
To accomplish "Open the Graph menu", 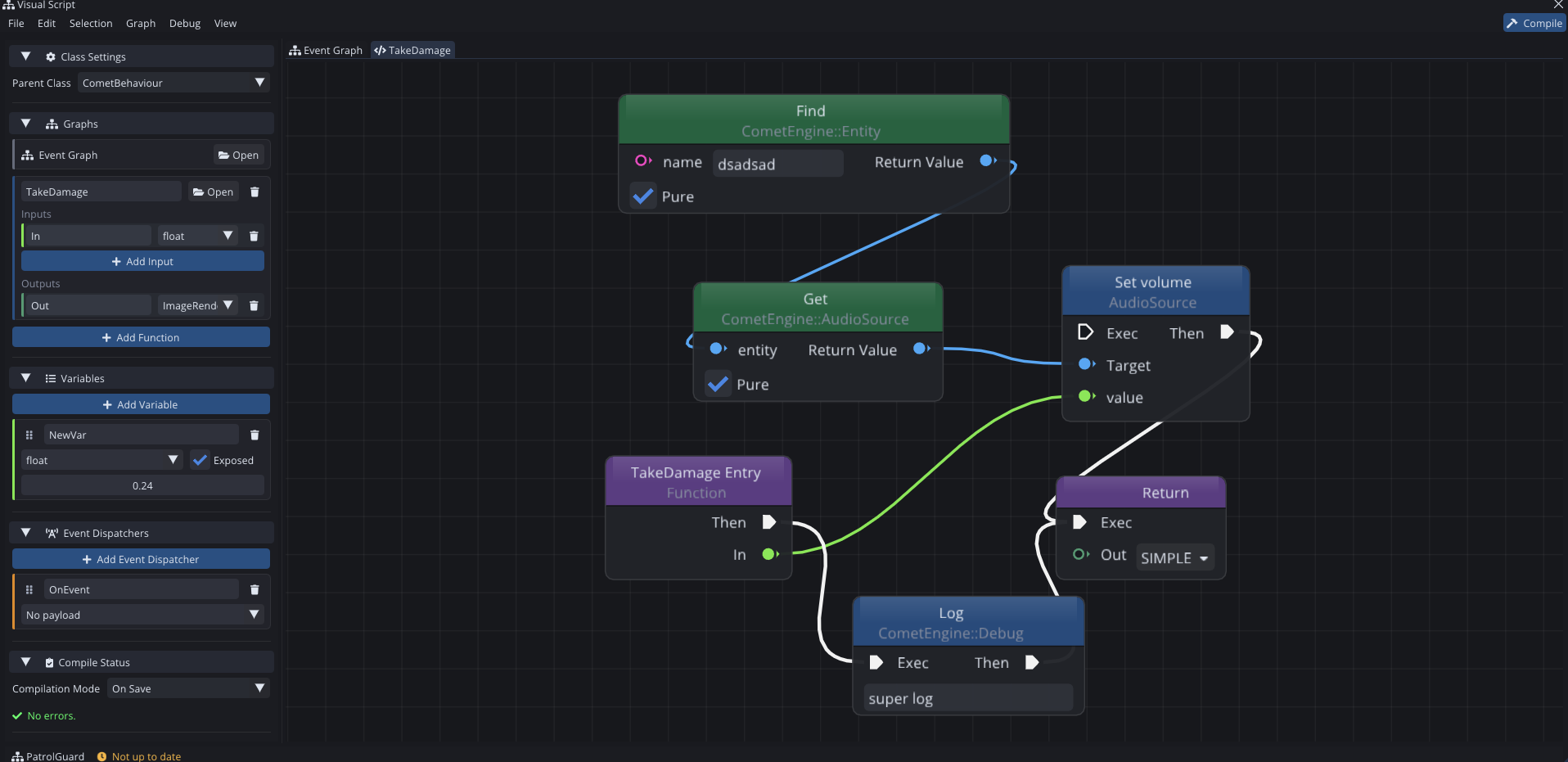I will pos(141,23).
